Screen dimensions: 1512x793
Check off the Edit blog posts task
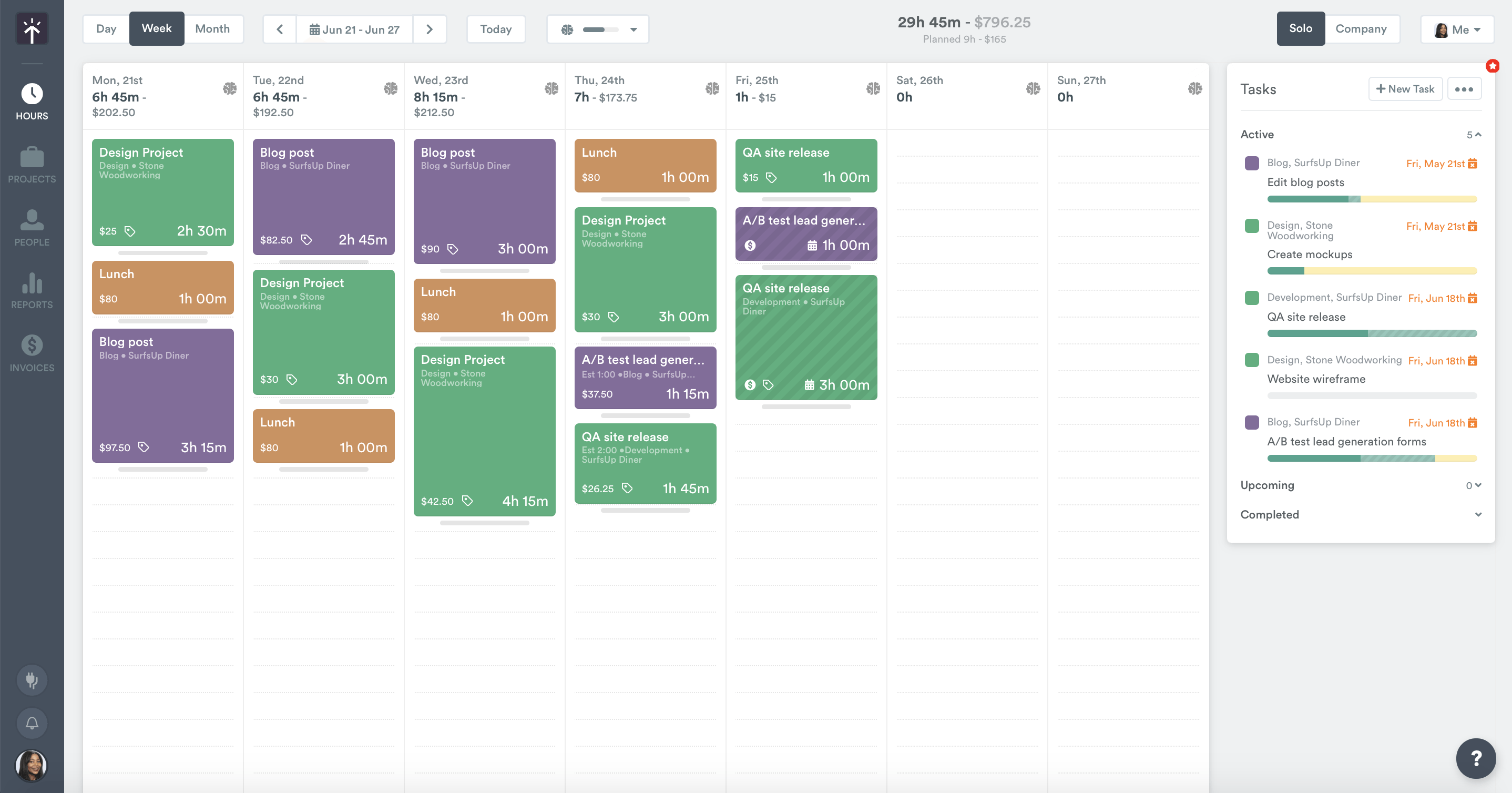pos(1251,163)
